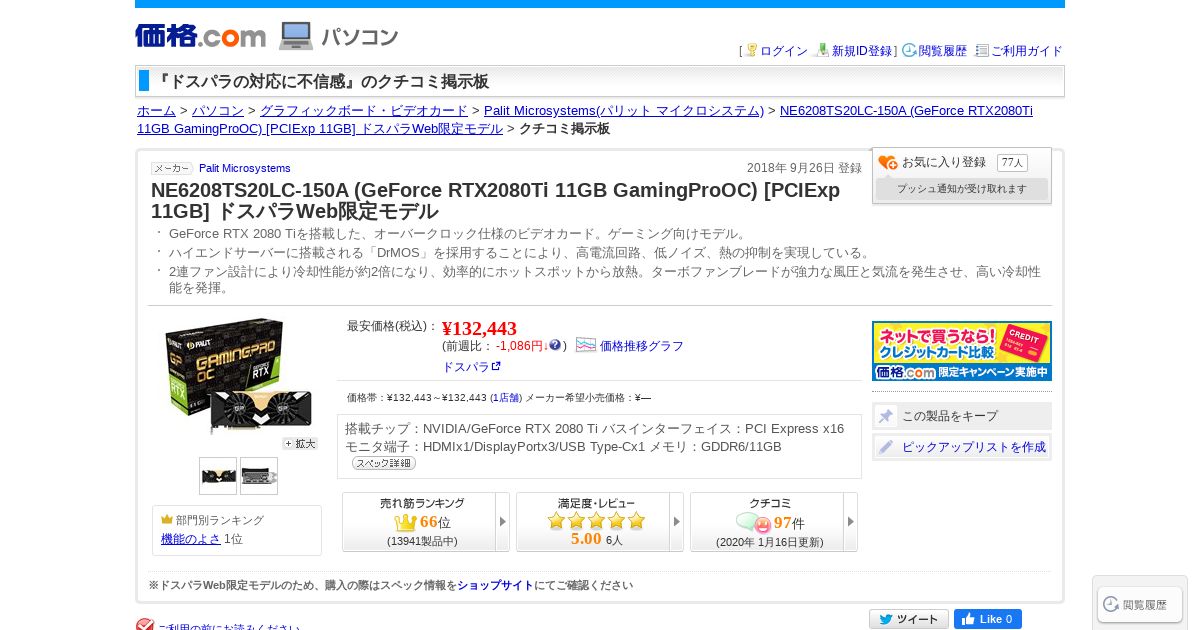Click プッシュ通知が受け取れます button
Screen dimensions: 1200x630
pyautogui.click(x=962, y=189)
